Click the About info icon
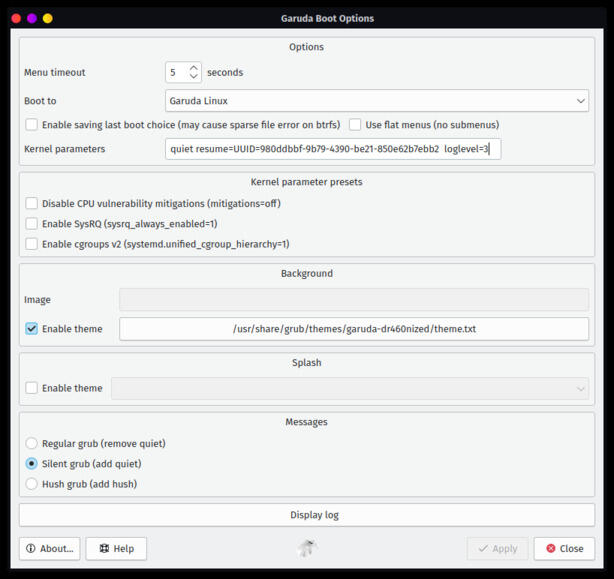The width and height of the screenshot is (614, 579). coord(31,548)
